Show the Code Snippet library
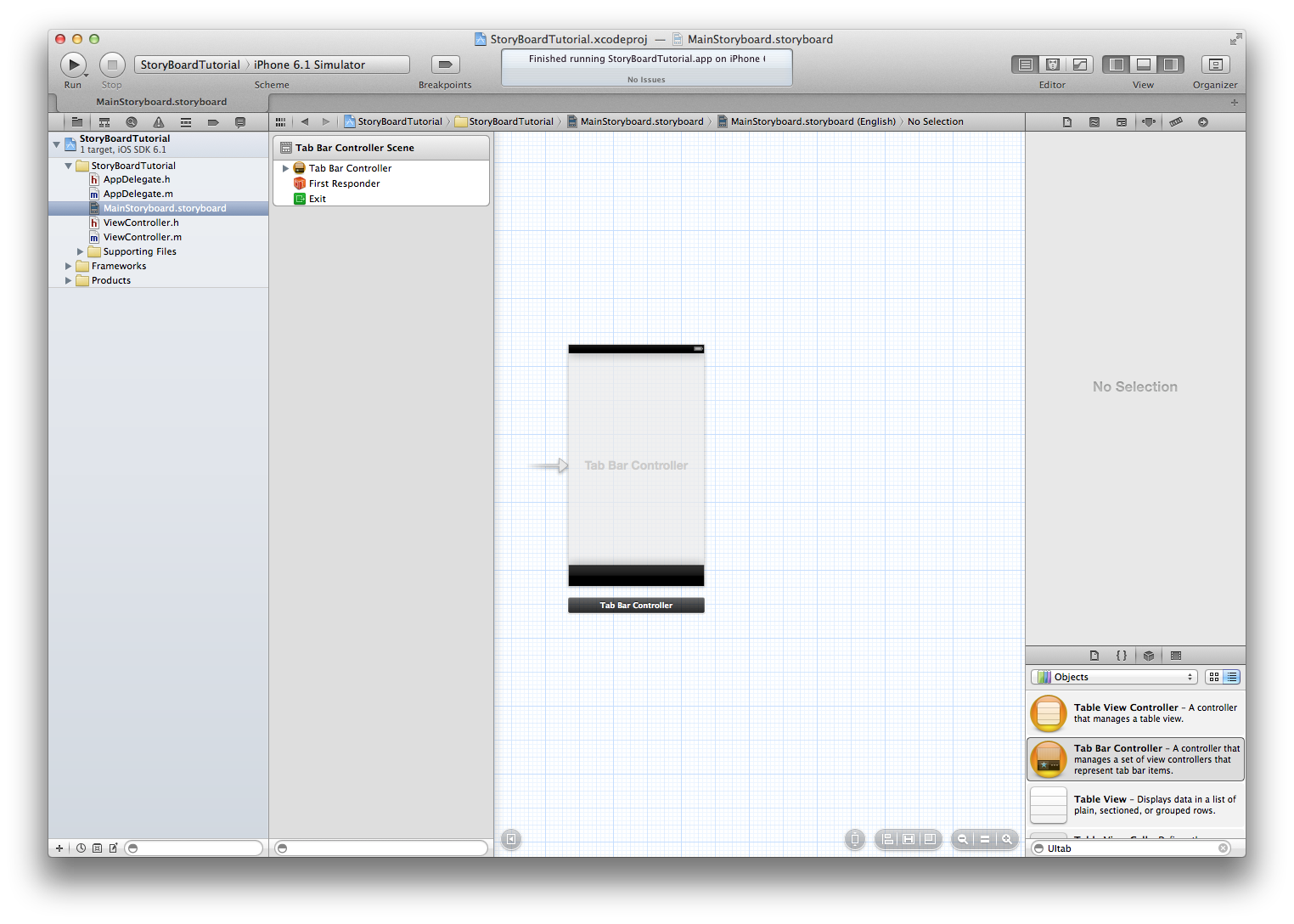The image size is (1294, 924). click(1122, 656)
